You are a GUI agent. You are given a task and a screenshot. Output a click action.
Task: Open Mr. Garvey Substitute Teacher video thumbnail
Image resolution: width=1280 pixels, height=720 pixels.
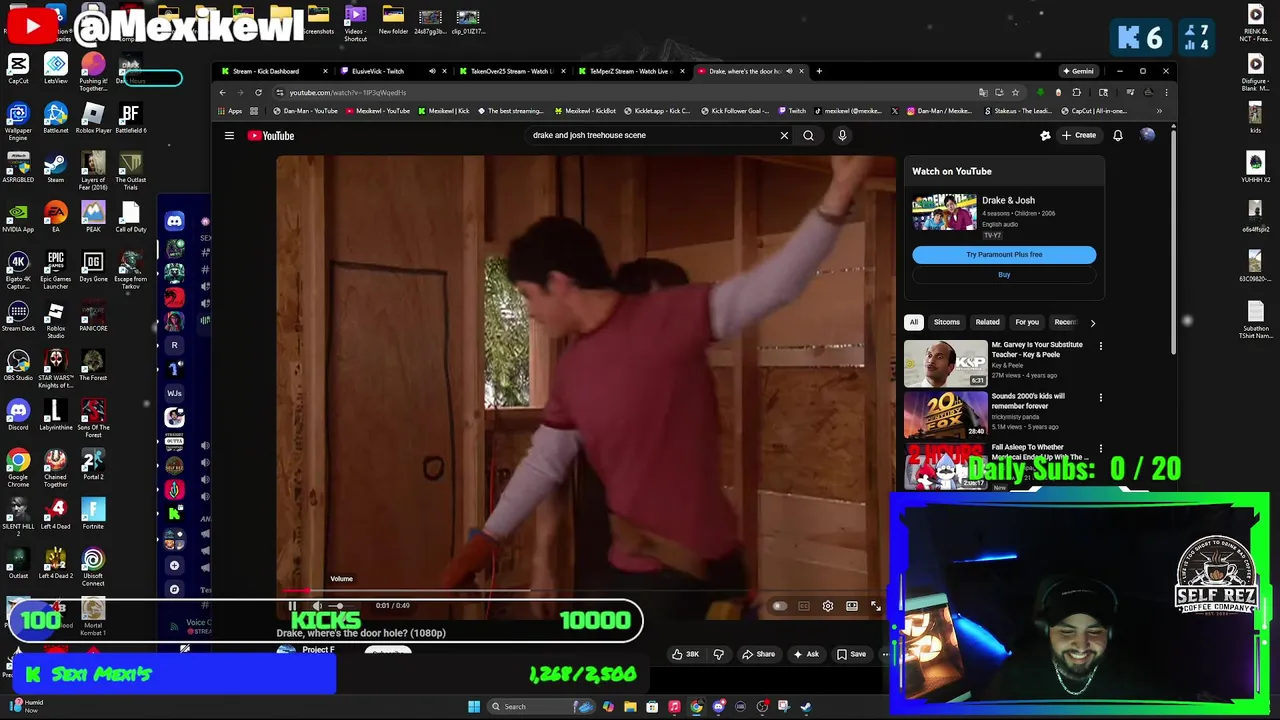945,363
